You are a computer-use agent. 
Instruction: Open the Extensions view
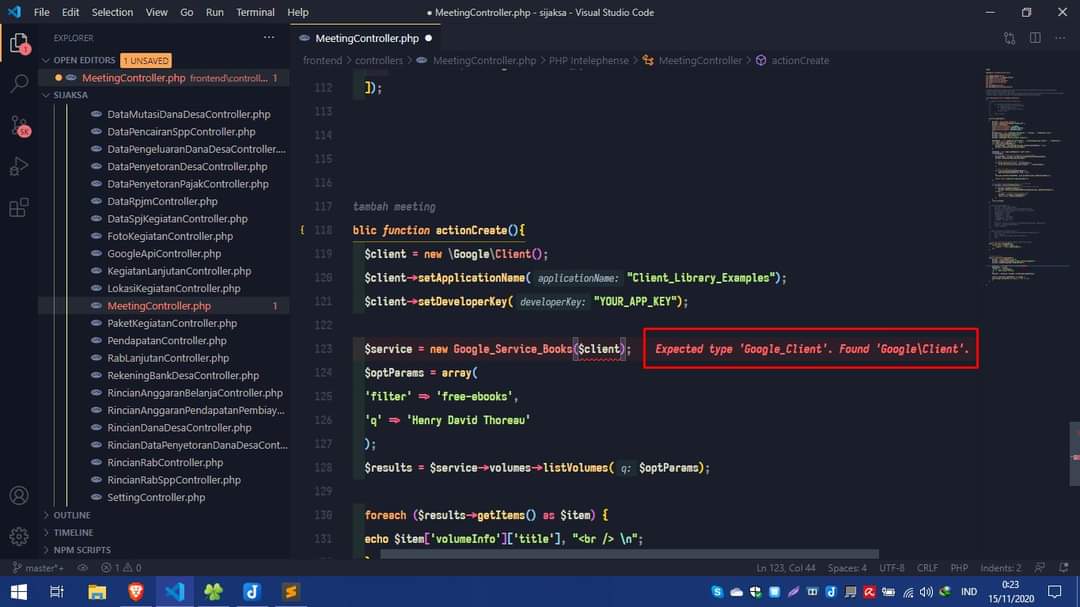click(x=19, y=207)
